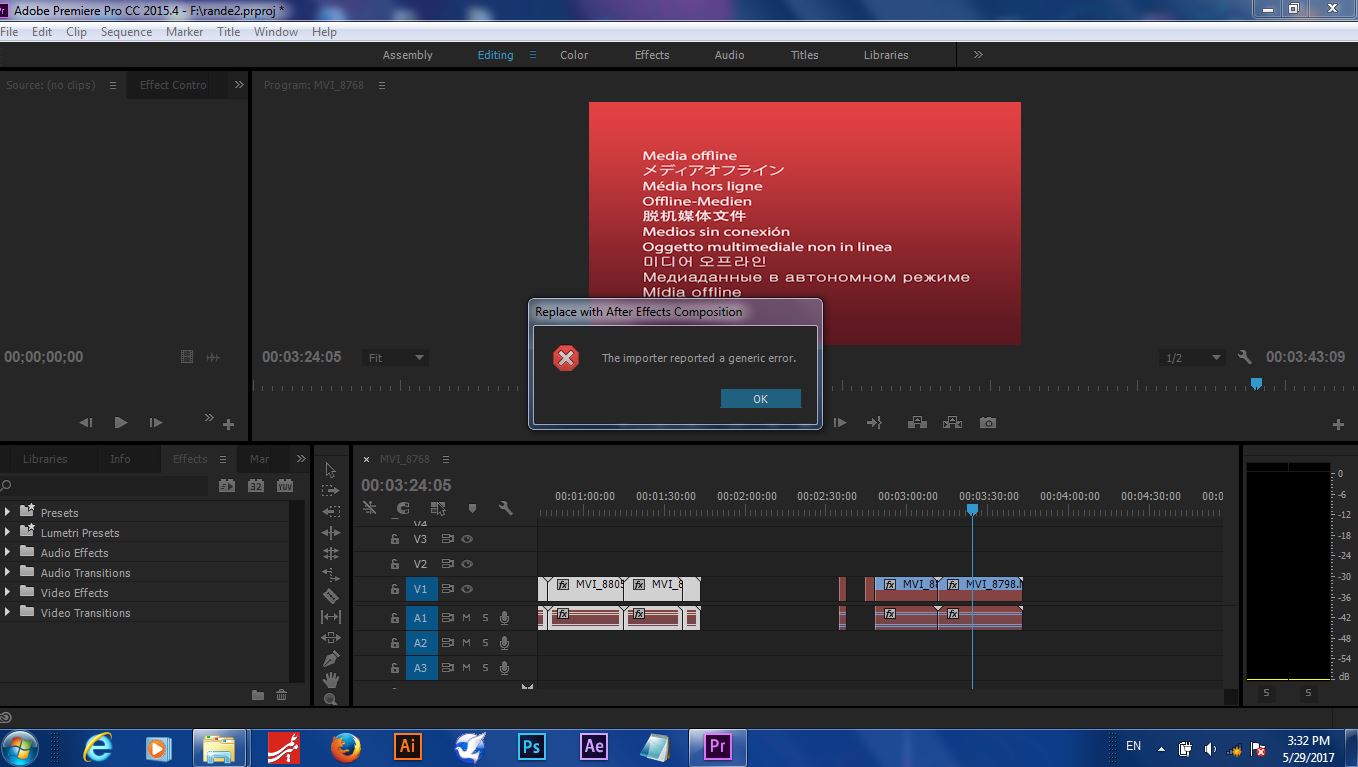This screenshot has height=767, width=1358.
Task: Open the Marker menu
Action: 184,32
